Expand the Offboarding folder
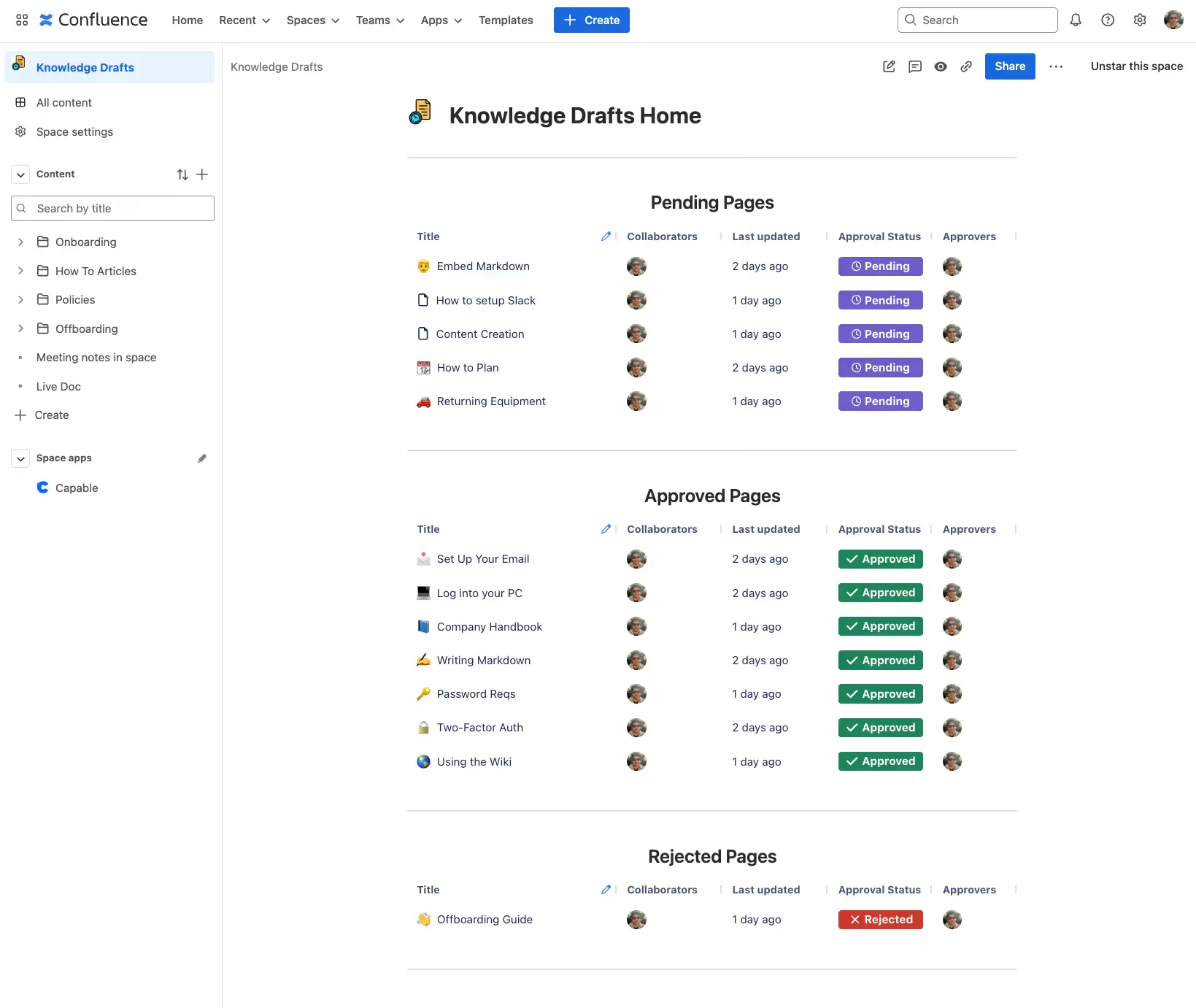 [x=20, y=328]
